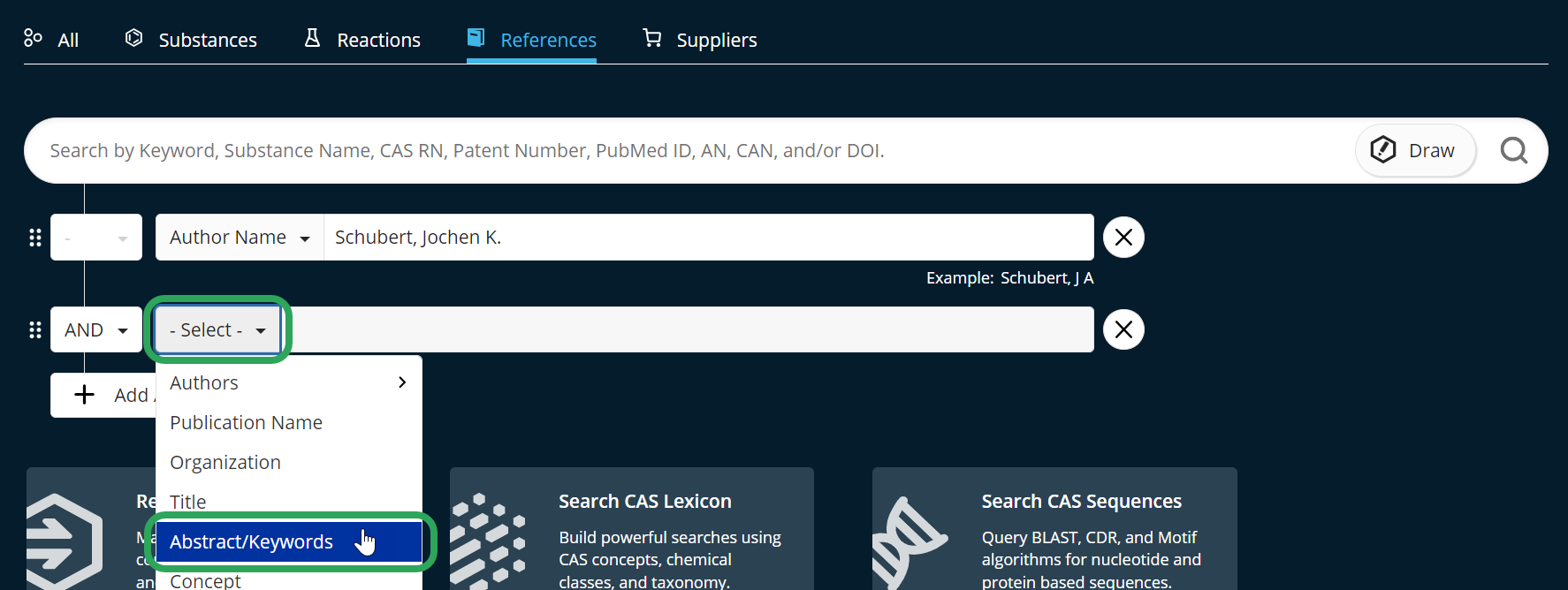Remove the second search row

click(x=1123, y=329)
